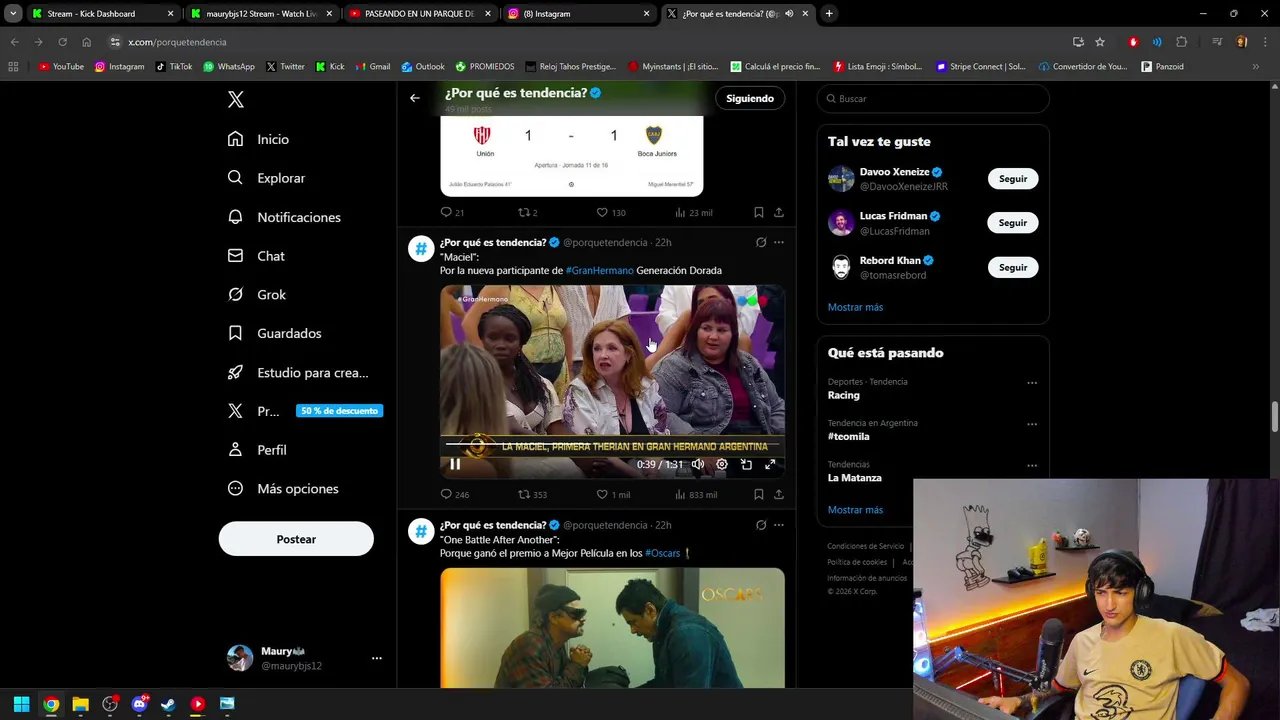The image size is (1280, 720).
Task: Like the Unión vs Boca post (130)
Action: [611, 212]
